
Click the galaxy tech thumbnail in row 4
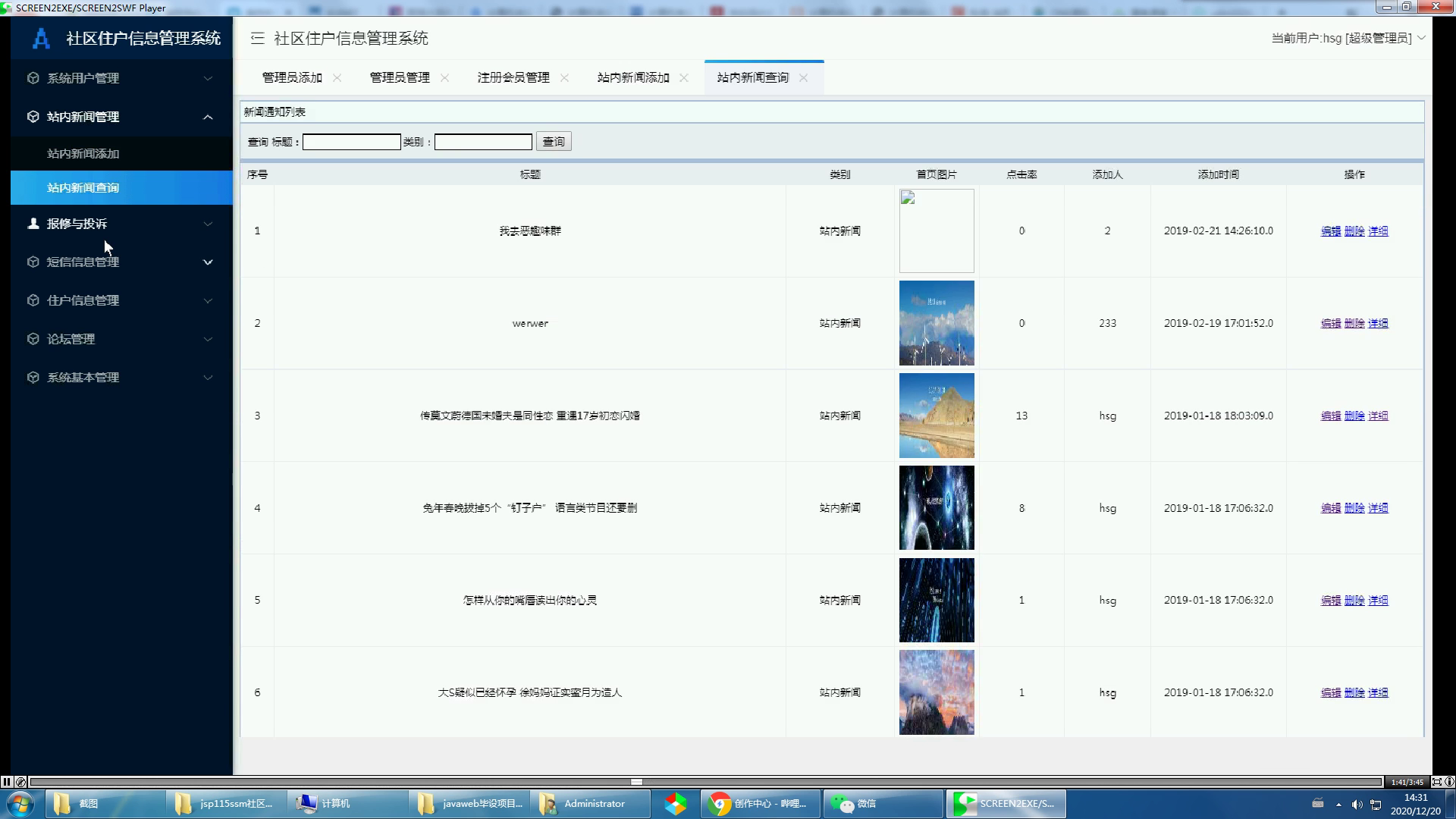(937, 508)
